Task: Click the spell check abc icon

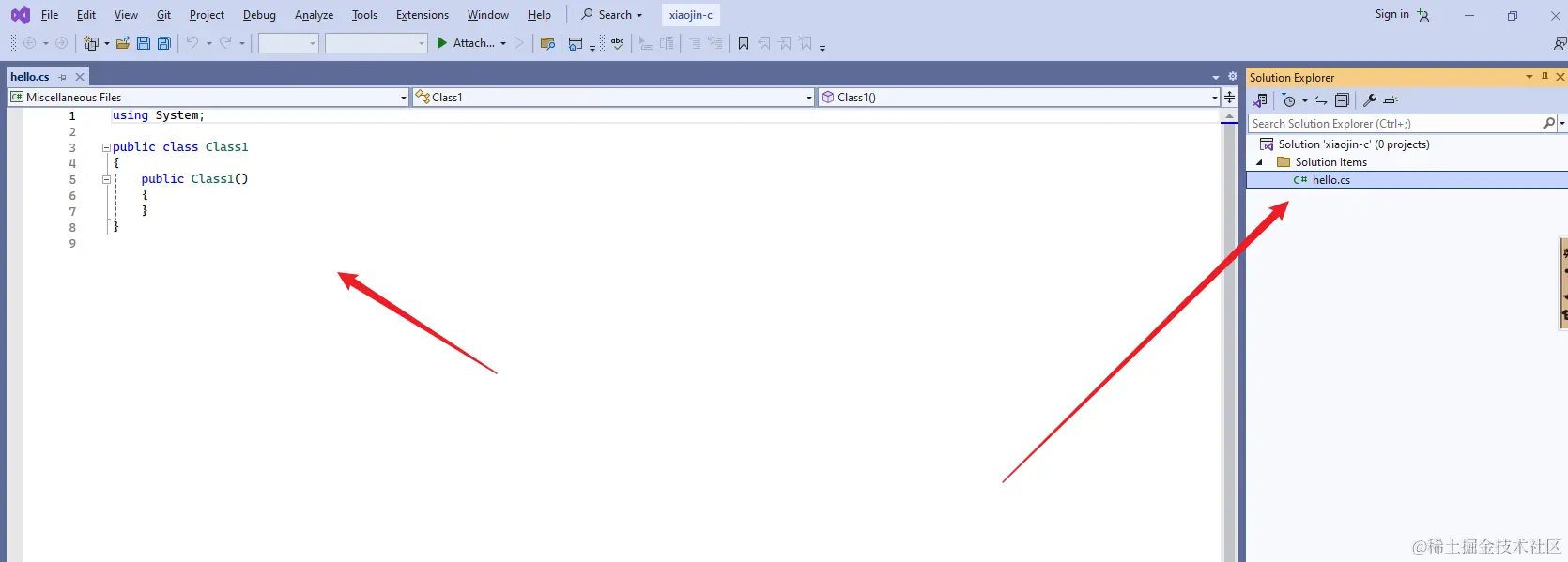Action: coord(617,43)
